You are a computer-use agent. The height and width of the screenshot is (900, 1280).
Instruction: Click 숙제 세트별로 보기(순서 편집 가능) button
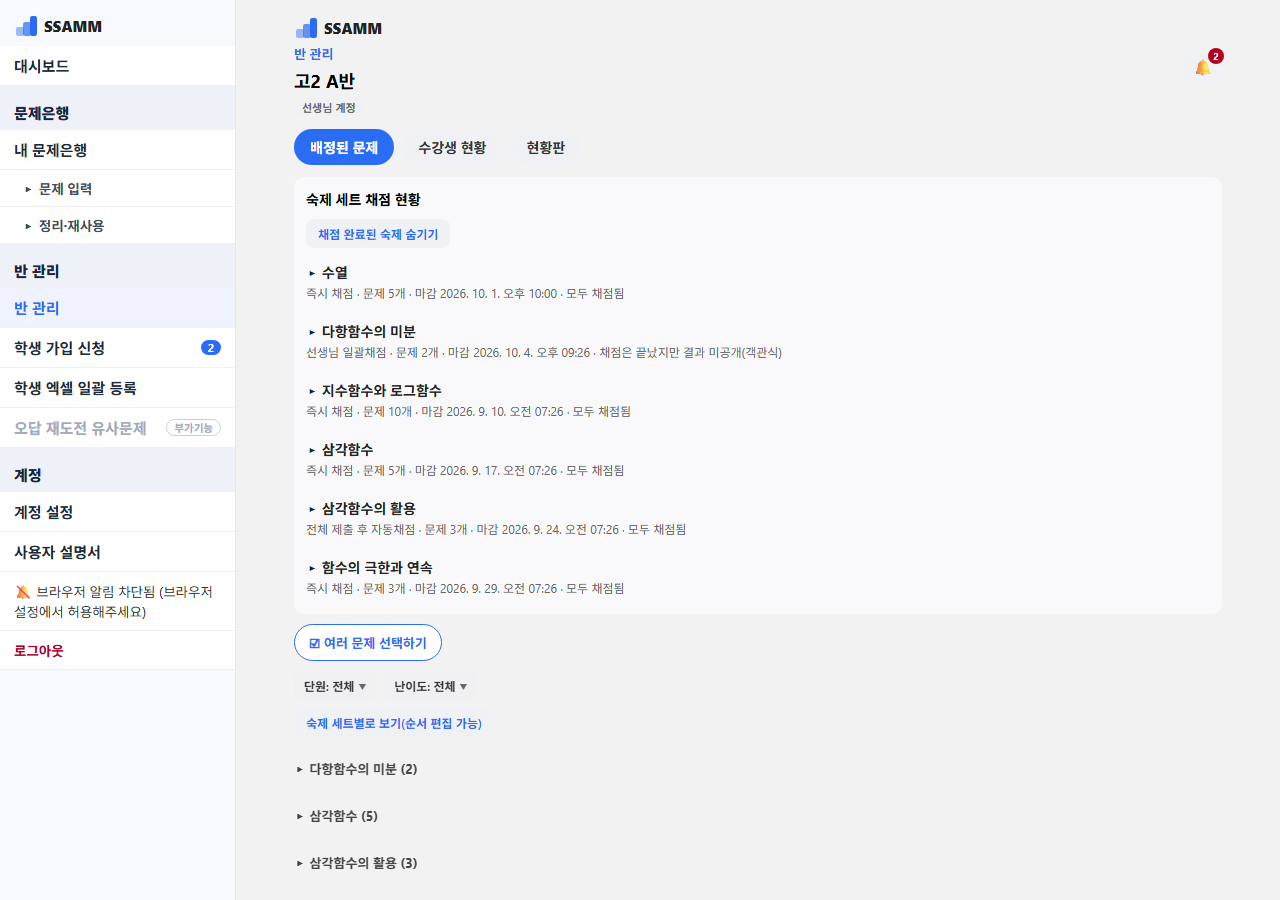[394, 724]
